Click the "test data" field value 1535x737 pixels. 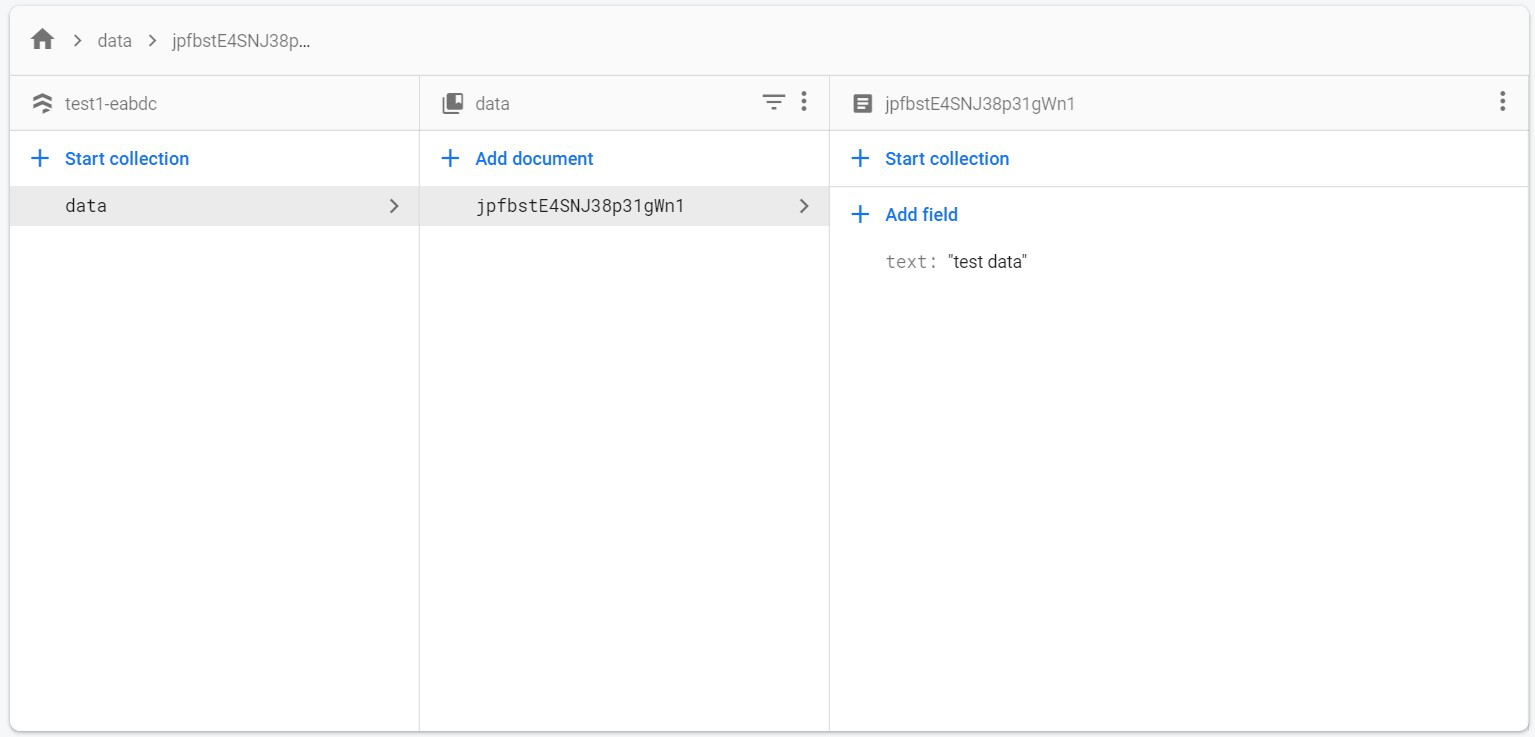pos(987,262)
